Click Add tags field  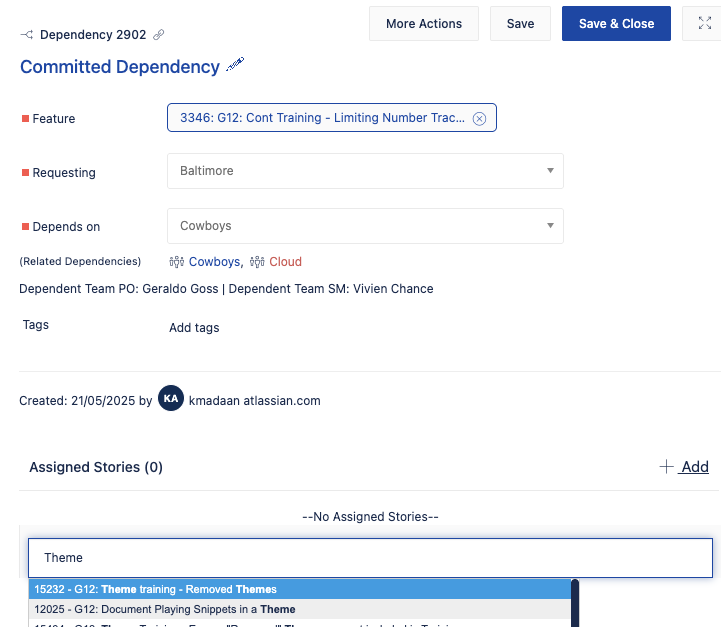[194, 328]
